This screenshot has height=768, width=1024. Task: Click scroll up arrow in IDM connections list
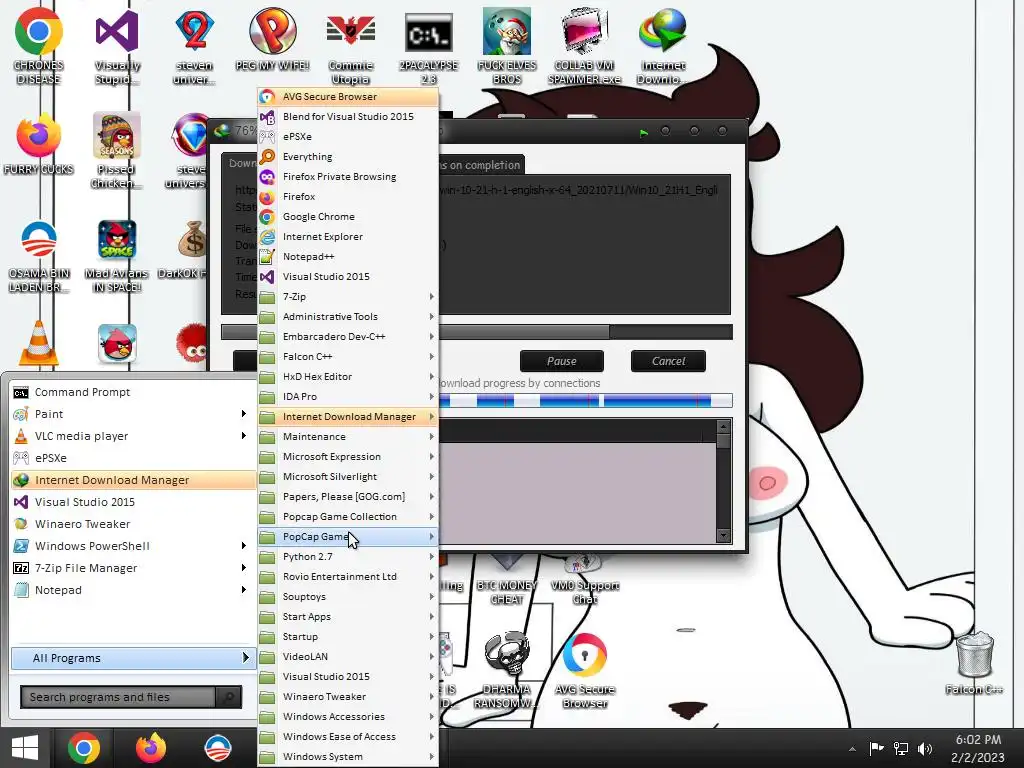click(723, 426)
